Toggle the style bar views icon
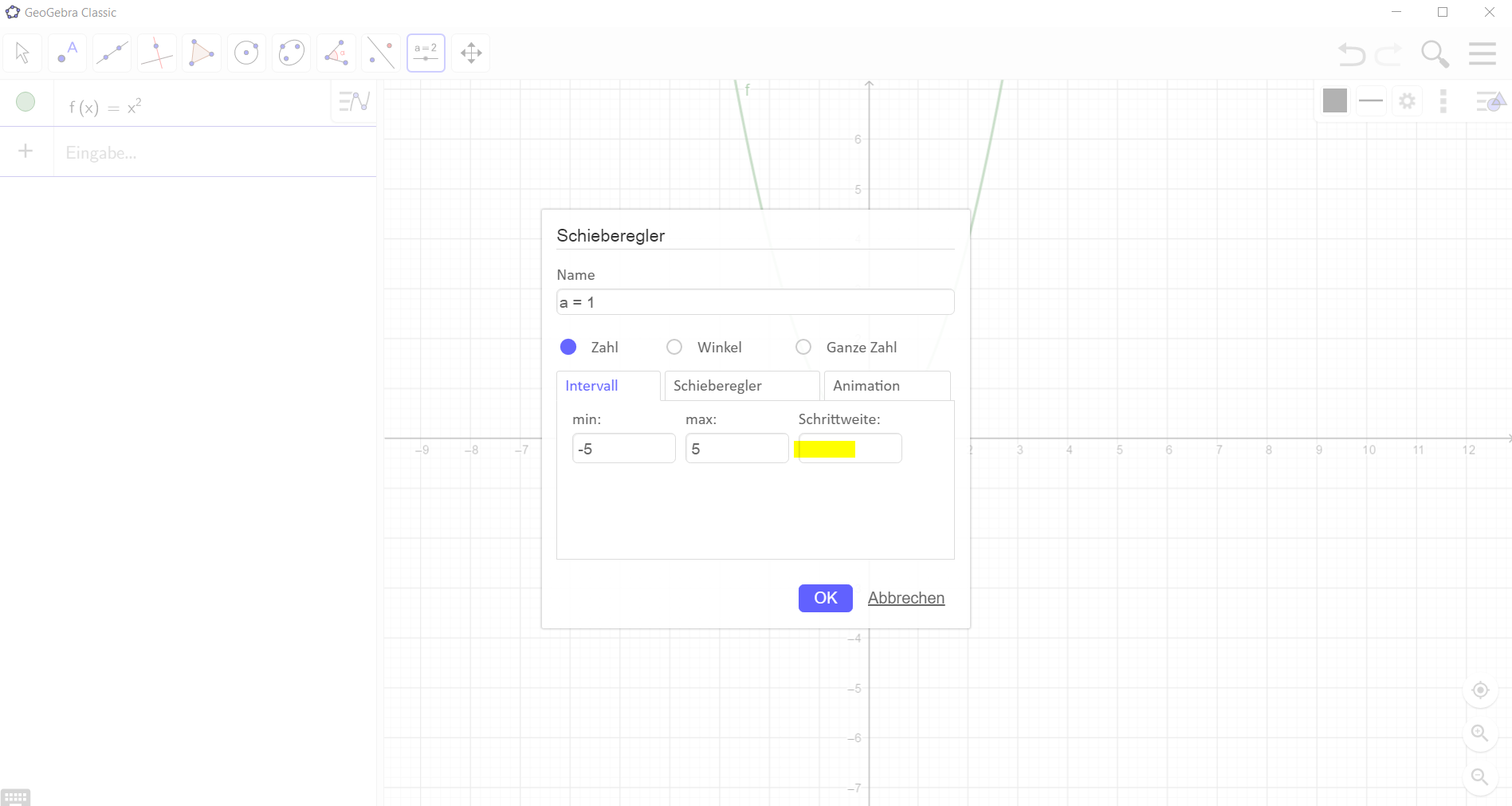This screenshot has width=1512, height=806. pos(1490,101)
